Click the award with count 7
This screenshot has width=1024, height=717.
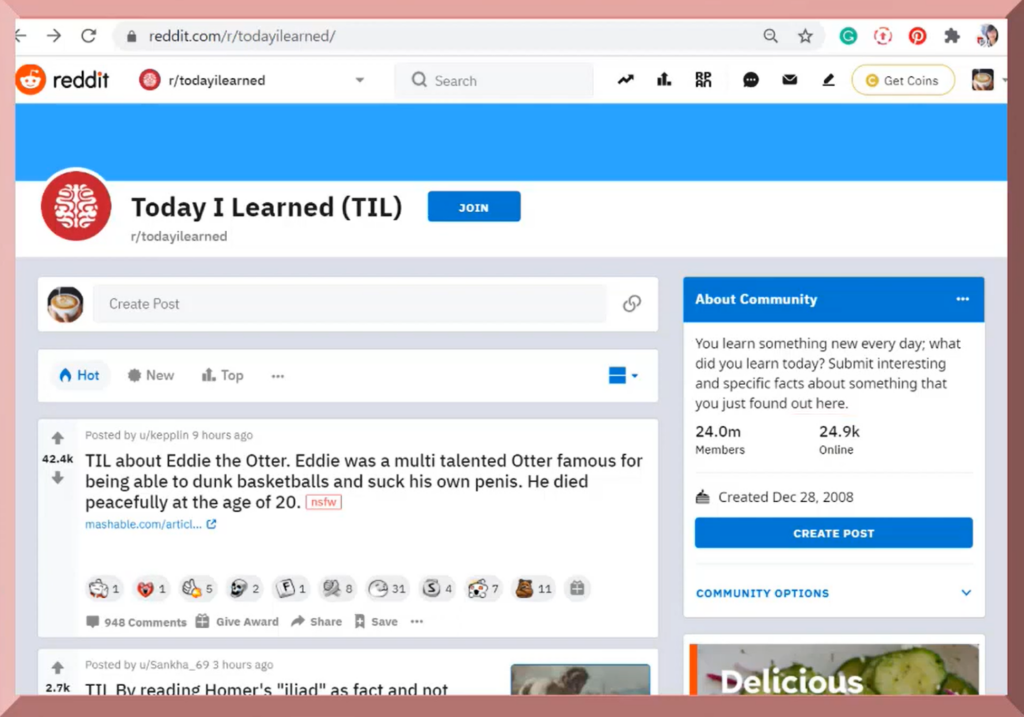point(483,588)
